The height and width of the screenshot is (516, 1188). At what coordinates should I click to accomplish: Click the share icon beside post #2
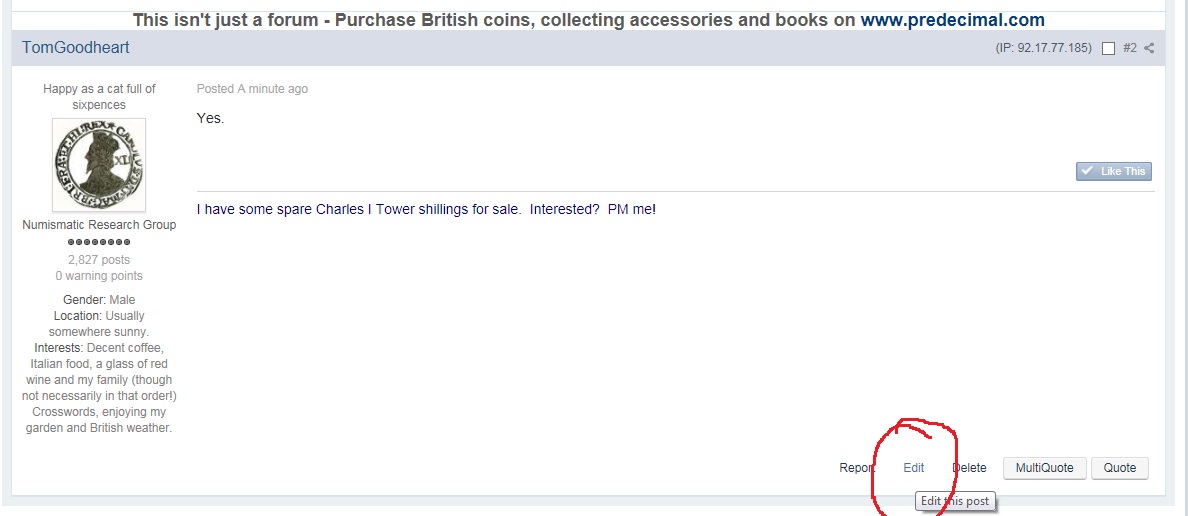[1150, 48]
